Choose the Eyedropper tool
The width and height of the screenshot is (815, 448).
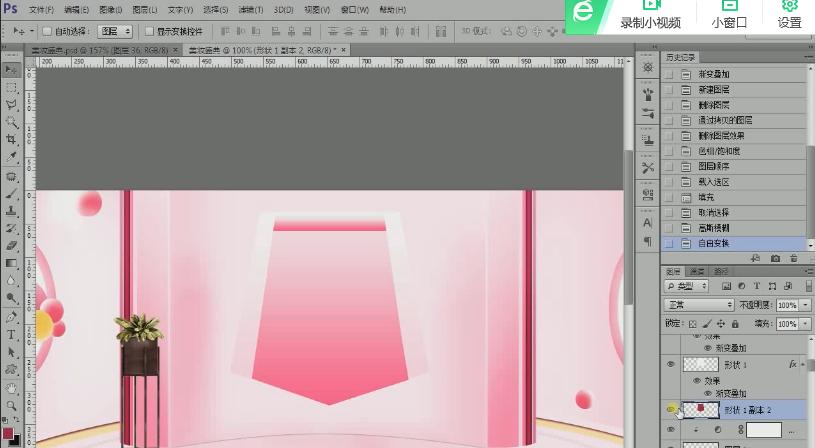pos(11,157)
